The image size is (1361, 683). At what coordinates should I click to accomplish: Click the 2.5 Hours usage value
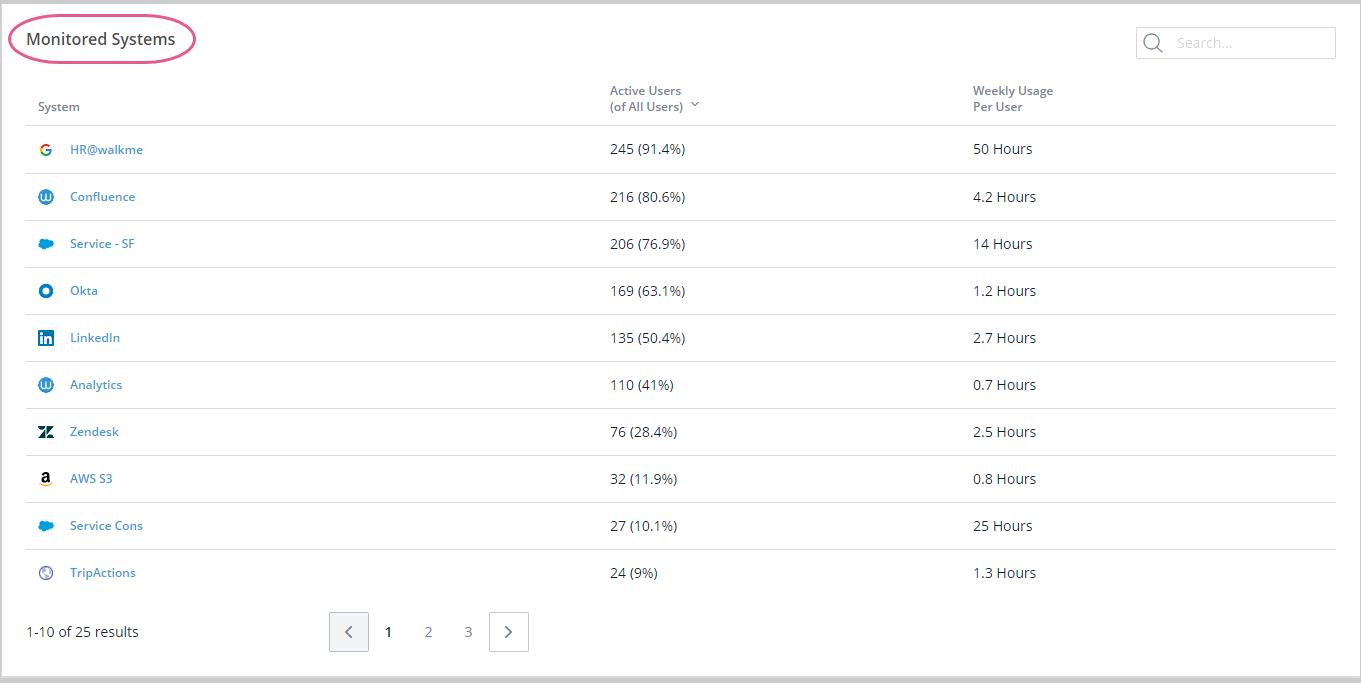tap(1004, 432)
